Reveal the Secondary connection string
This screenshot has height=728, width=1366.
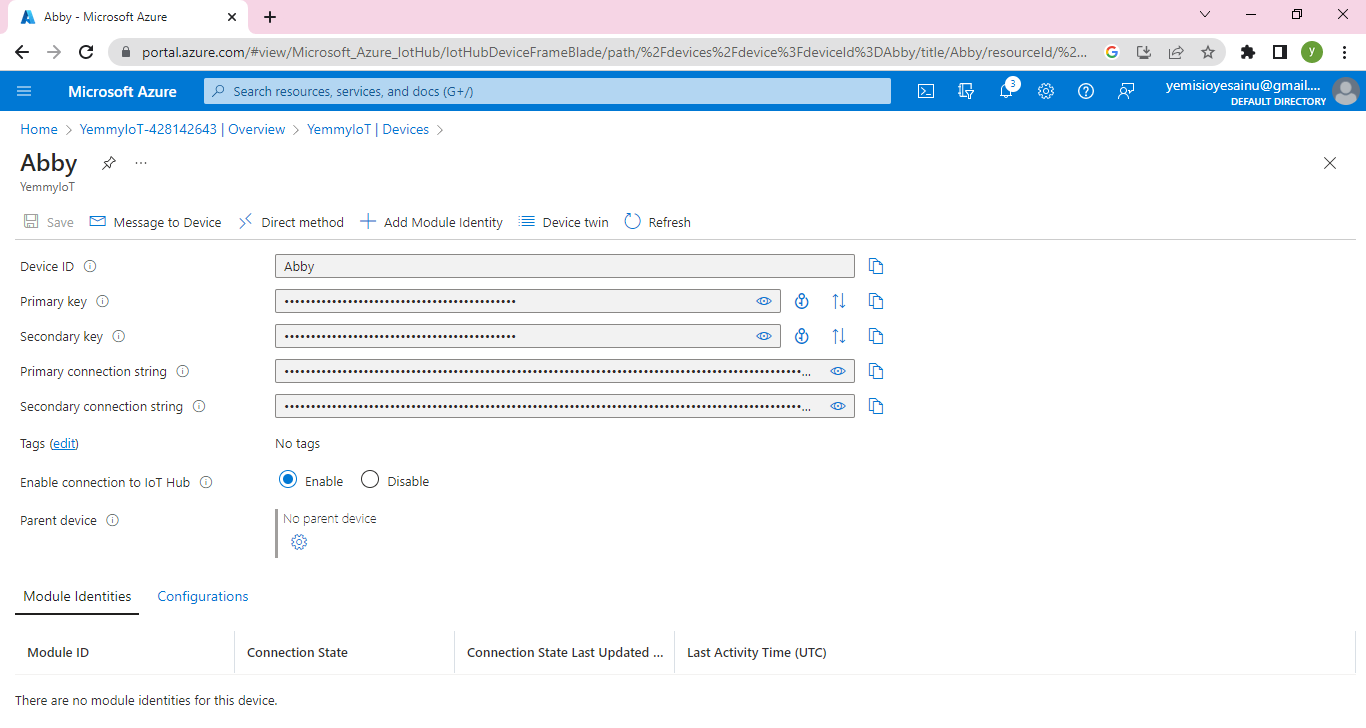838,406
